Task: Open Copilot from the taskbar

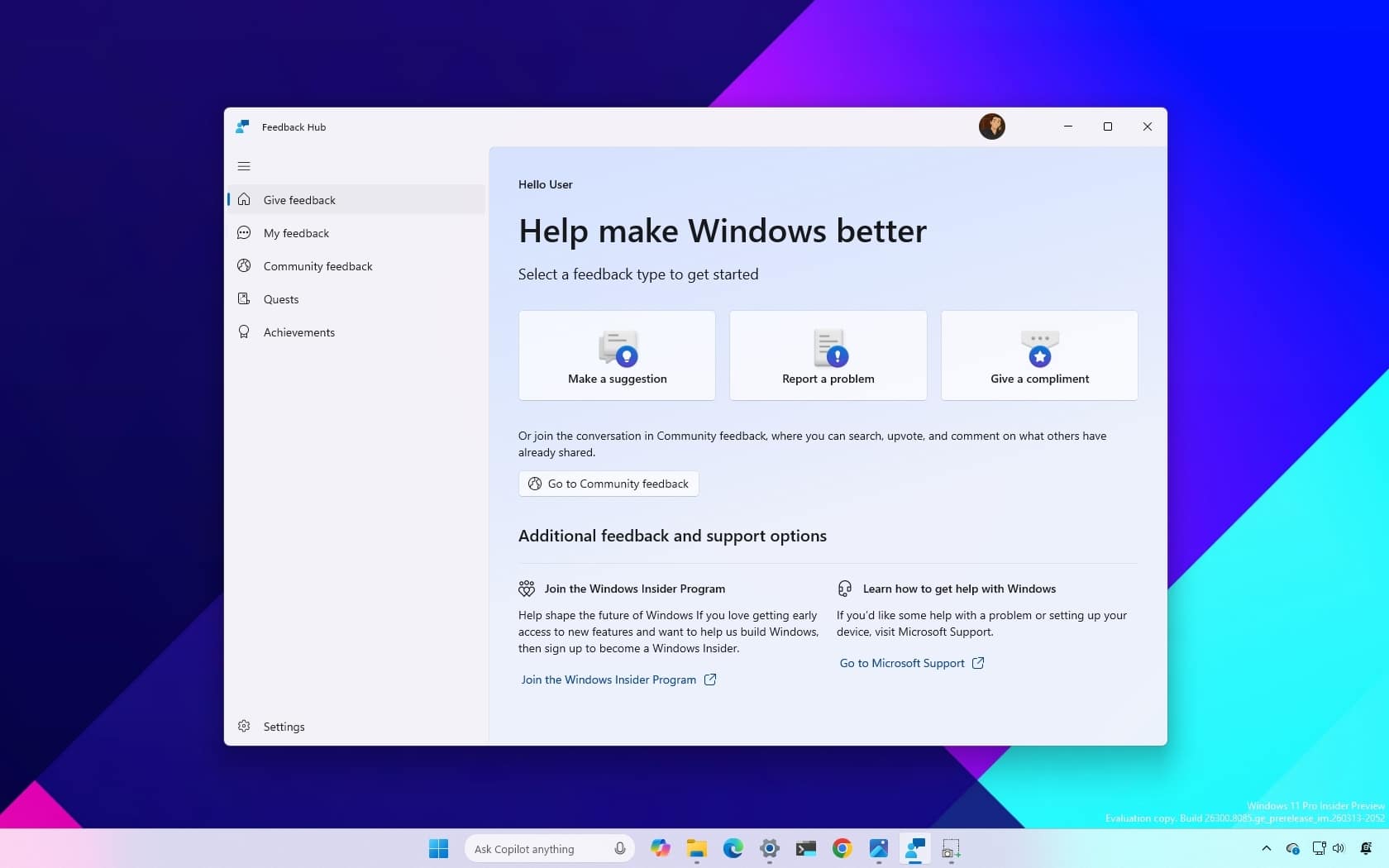Action: pos(661,848)
